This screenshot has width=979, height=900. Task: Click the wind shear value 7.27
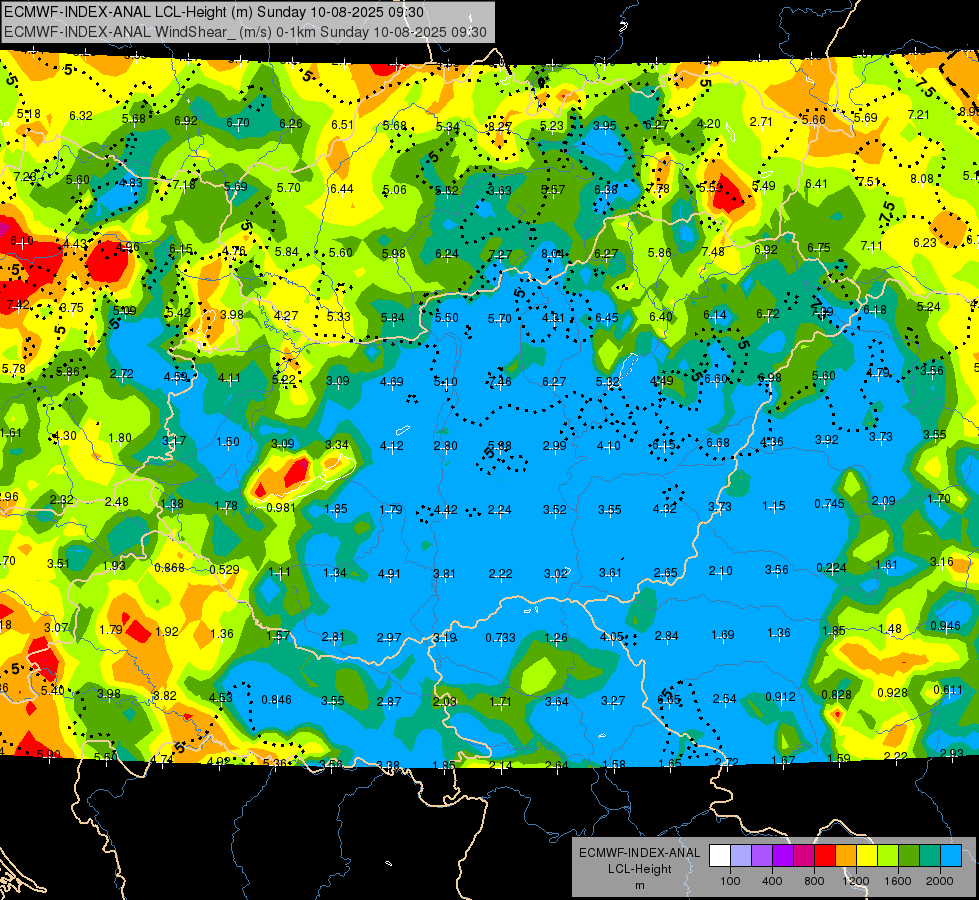(x=500, y=254)
